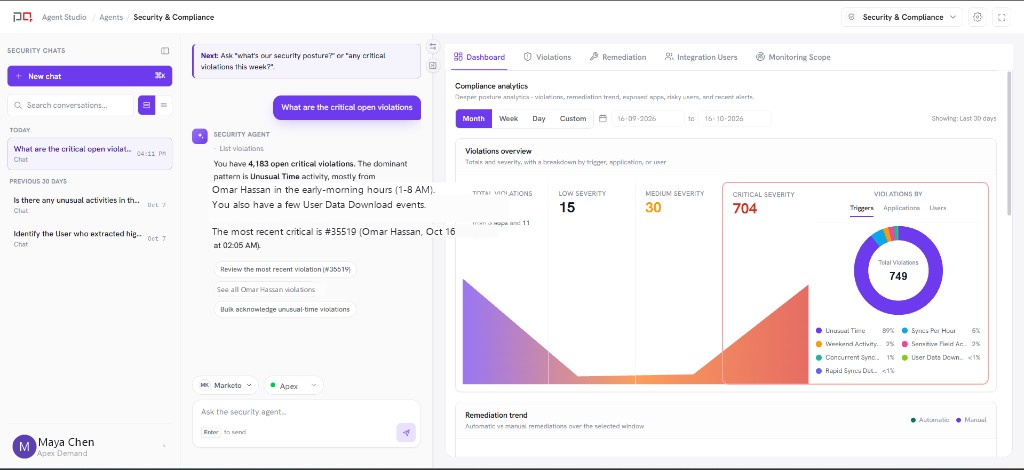Click the Search conversations field
Image resolution: width=1024 pixels, height=470 pixels.
coord(71,105)
